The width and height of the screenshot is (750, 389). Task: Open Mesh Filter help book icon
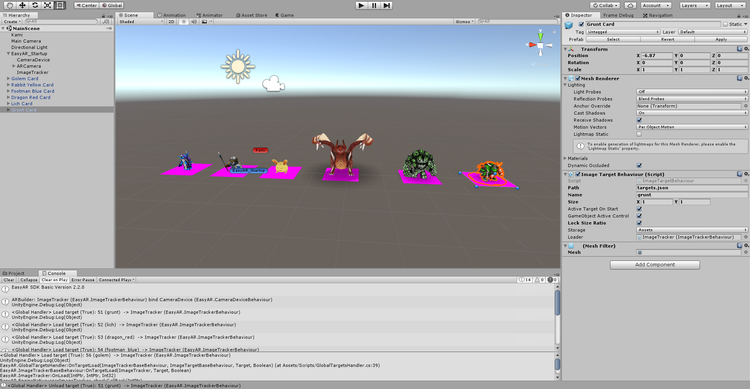[740, 245]
